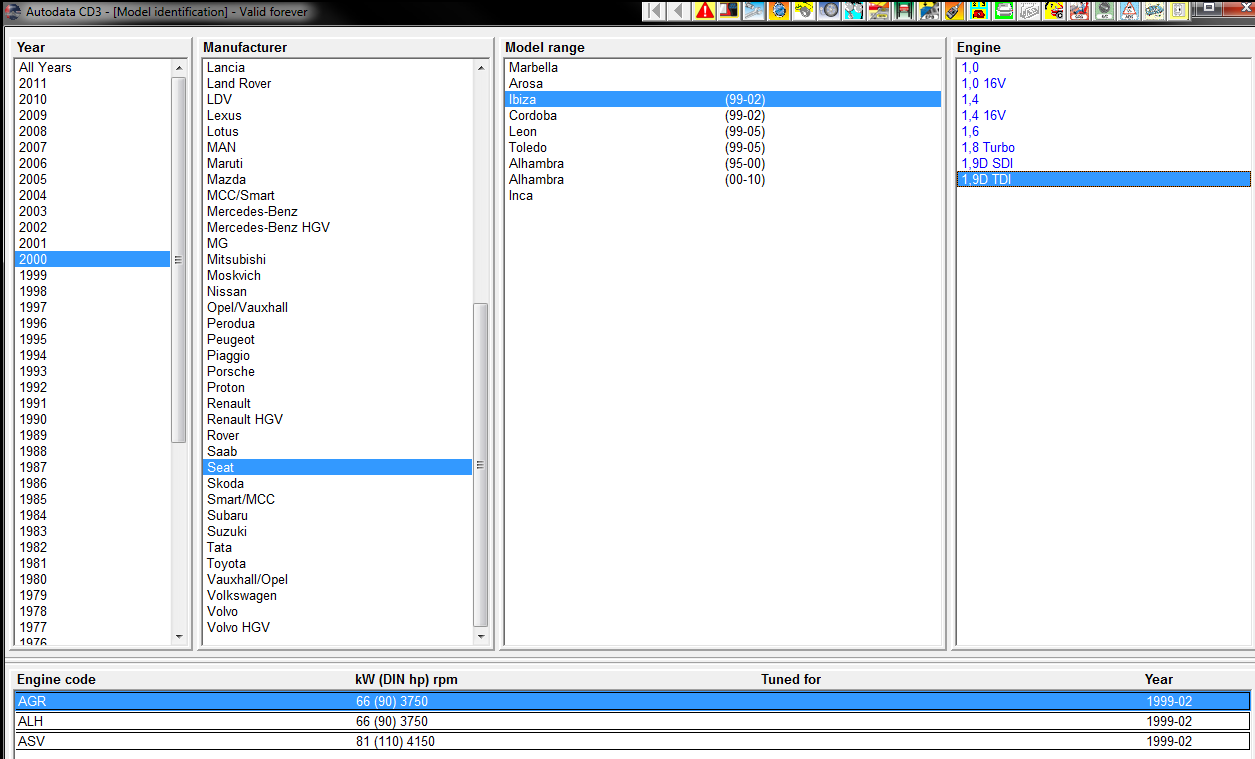
Task: Click the Manufacturer list scroll-down arrow
Action: (x=480, y=636)
